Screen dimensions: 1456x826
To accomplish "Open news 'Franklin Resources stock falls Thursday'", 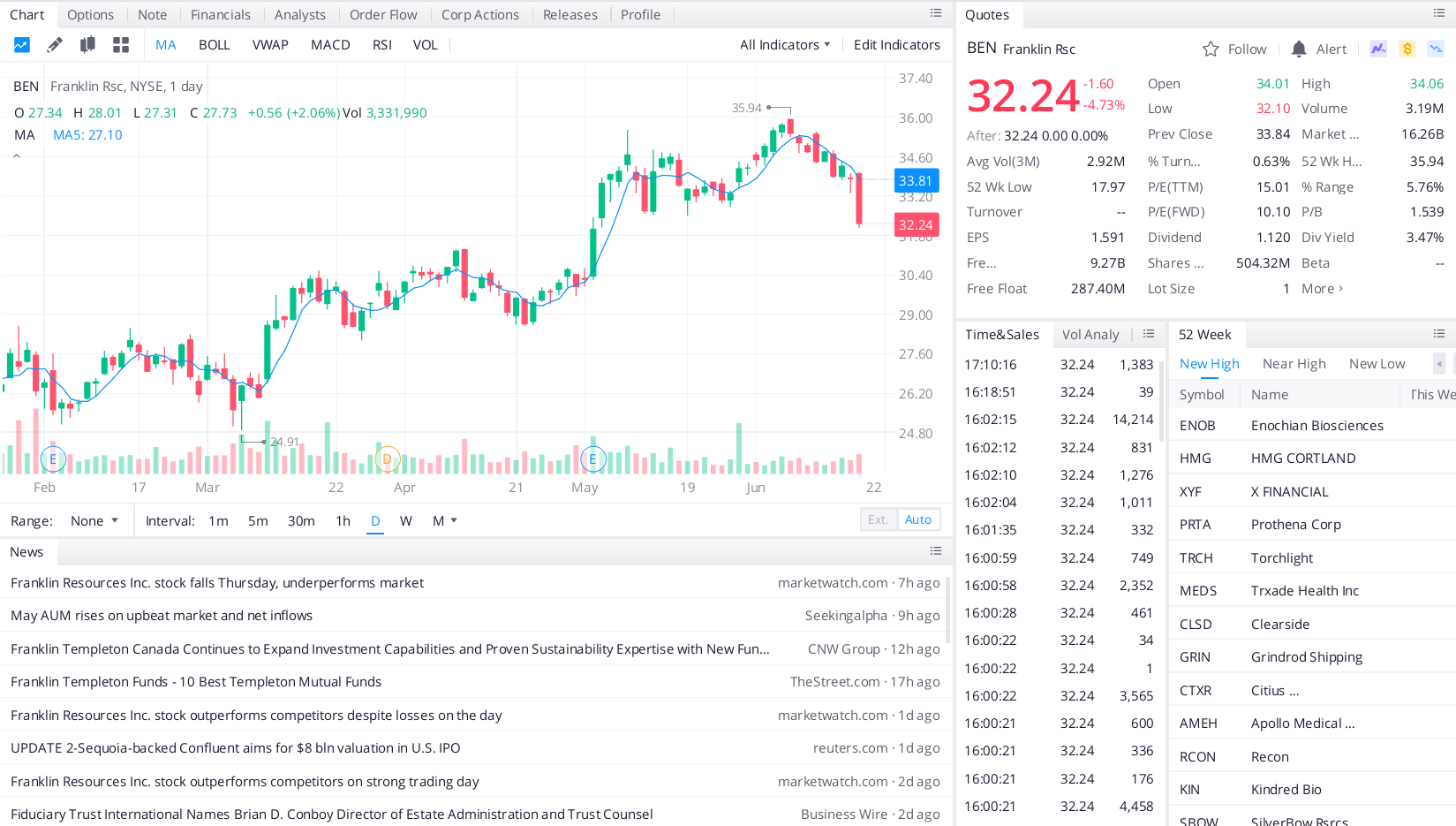I will click(475, 583).
